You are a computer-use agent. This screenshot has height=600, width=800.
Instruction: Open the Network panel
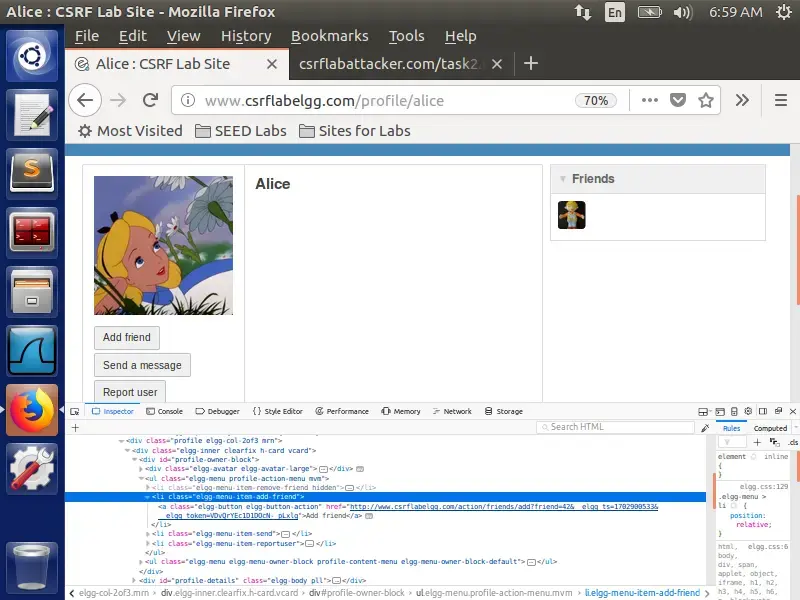452,411
